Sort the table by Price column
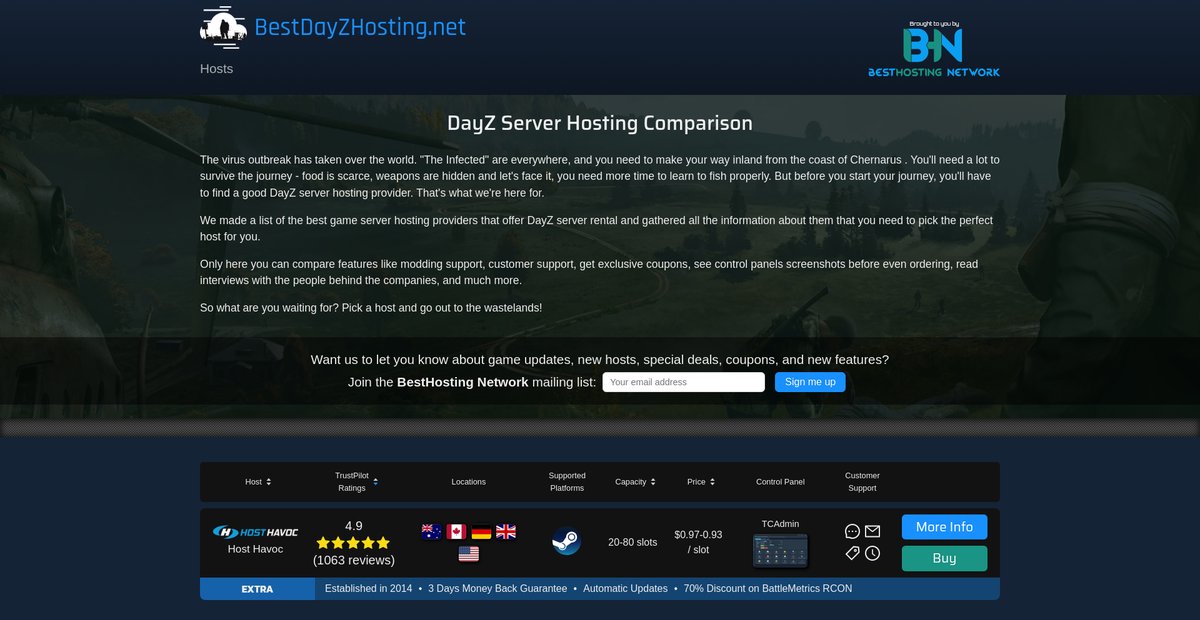1200x620 pixels. tap(701, 482)
